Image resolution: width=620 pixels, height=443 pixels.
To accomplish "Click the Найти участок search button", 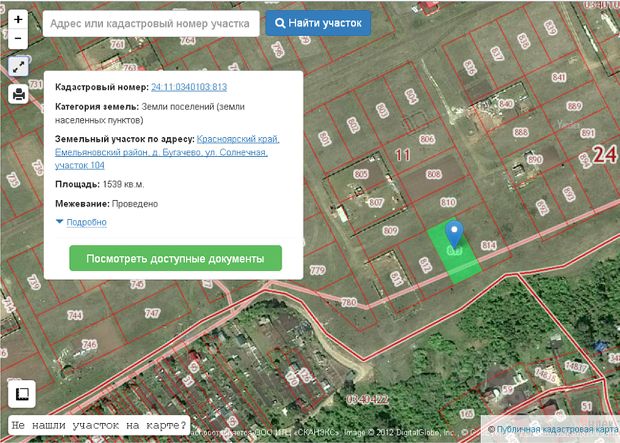I will click(318, 23).
